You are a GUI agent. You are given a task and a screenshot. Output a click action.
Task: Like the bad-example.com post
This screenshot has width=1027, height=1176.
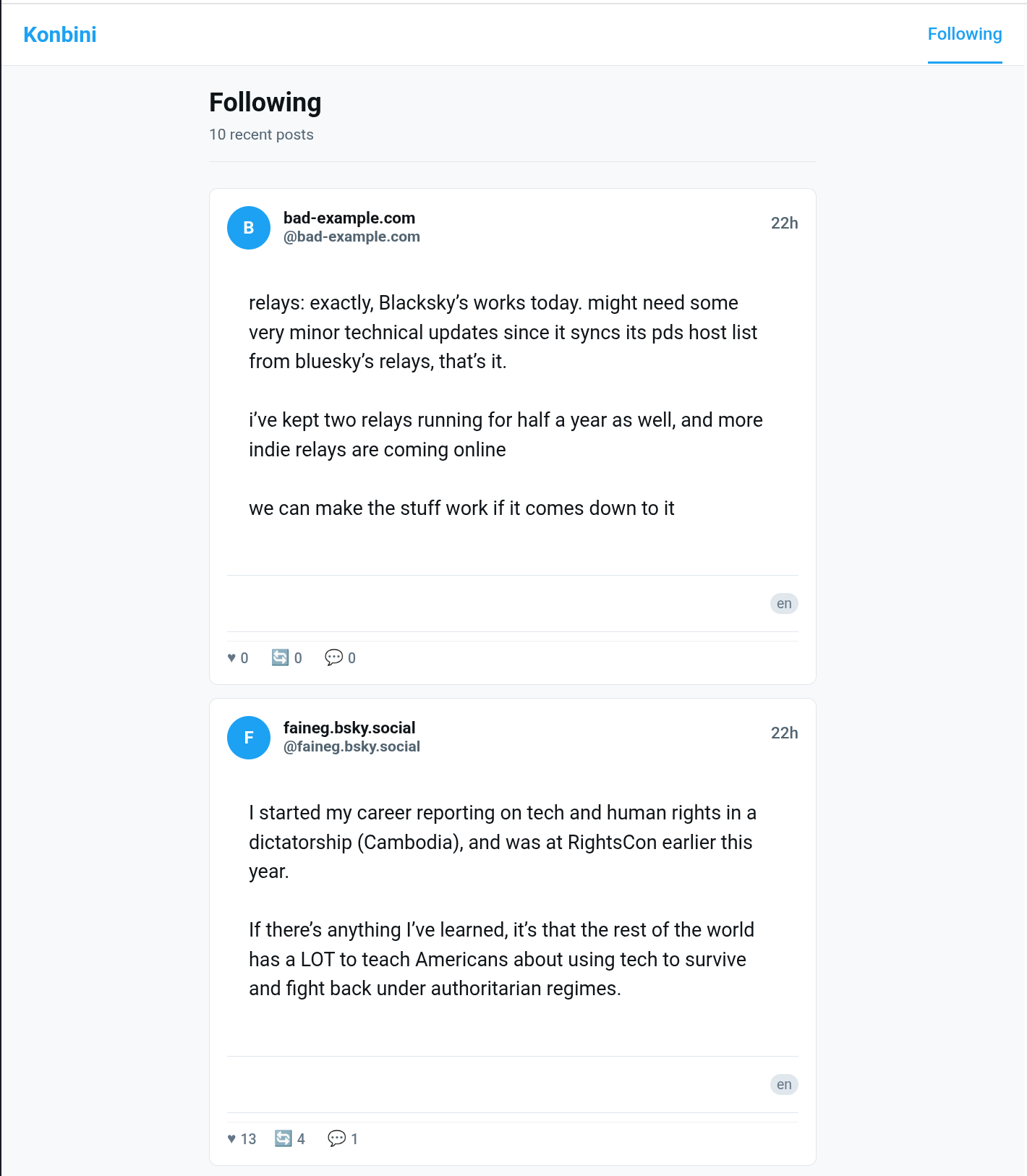(237, 657)
